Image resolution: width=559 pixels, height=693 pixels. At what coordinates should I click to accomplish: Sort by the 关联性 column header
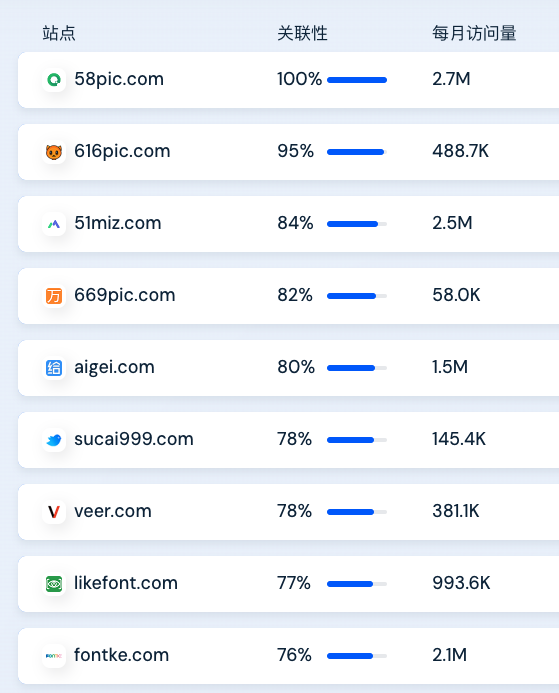tap(302, 33)
